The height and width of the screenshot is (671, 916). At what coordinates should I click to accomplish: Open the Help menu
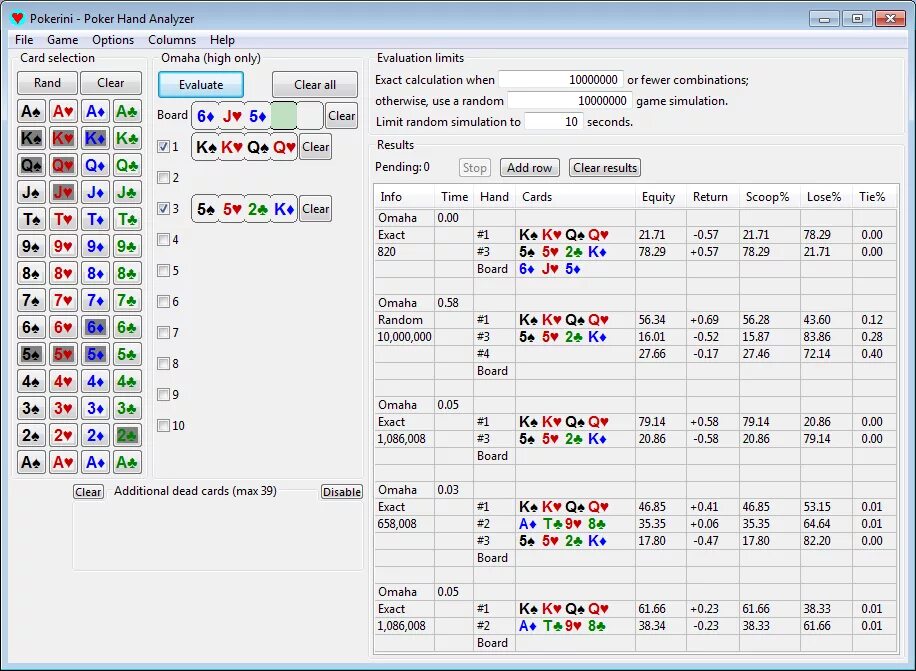pos(222,40)
